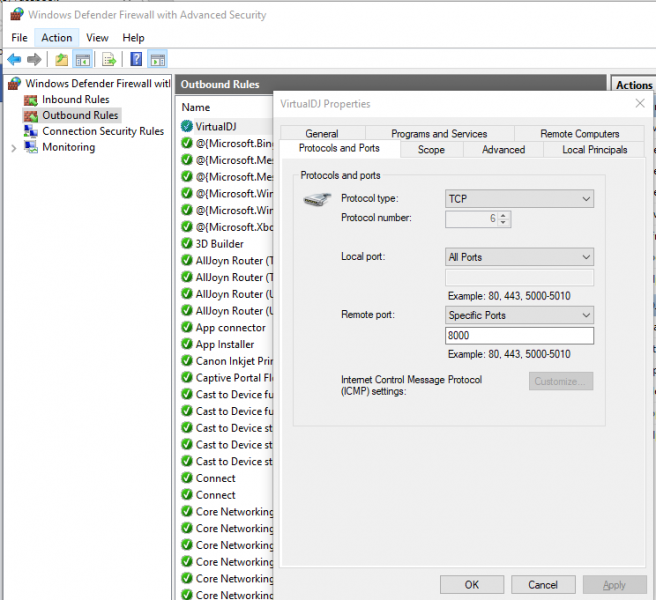Click the Name column header
Viewport: 656px width, 600px height.
point(196,108)
